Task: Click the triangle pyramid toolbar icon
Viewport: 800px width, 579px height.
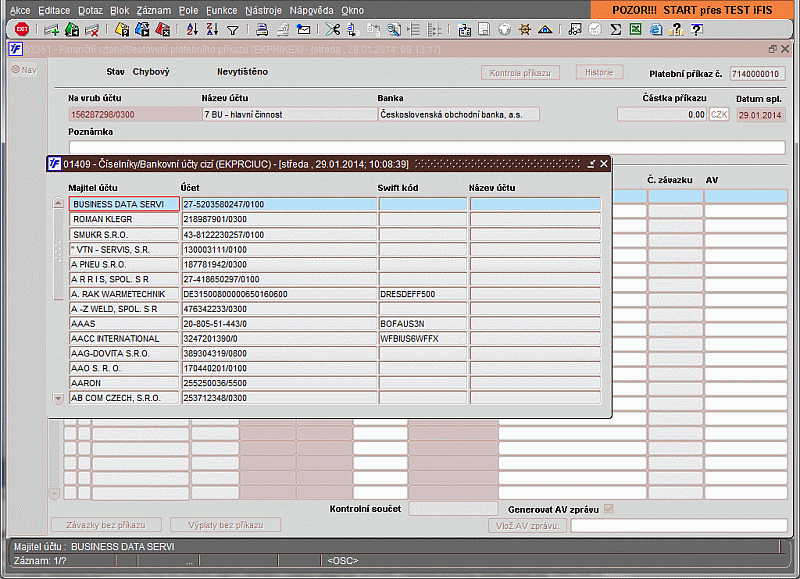Action: pos(545,30)
